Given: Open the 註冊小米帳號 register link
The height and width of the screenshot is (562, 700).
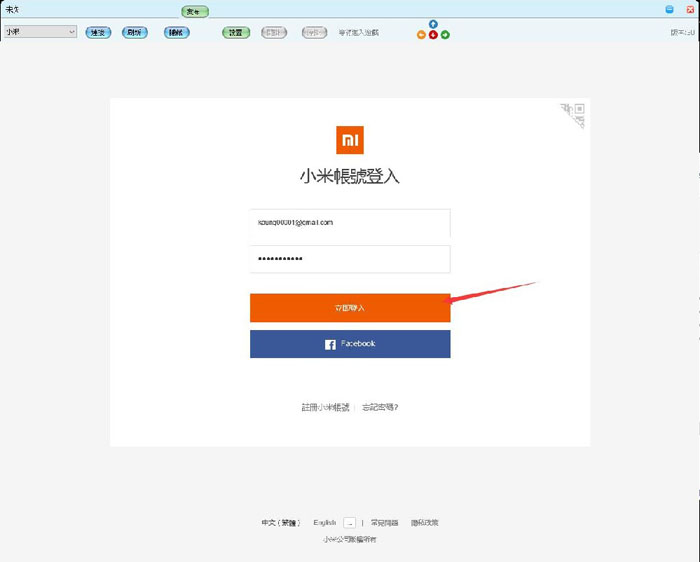Looking at the screenshot, I should pyautogui.click(x=325, y=407).
